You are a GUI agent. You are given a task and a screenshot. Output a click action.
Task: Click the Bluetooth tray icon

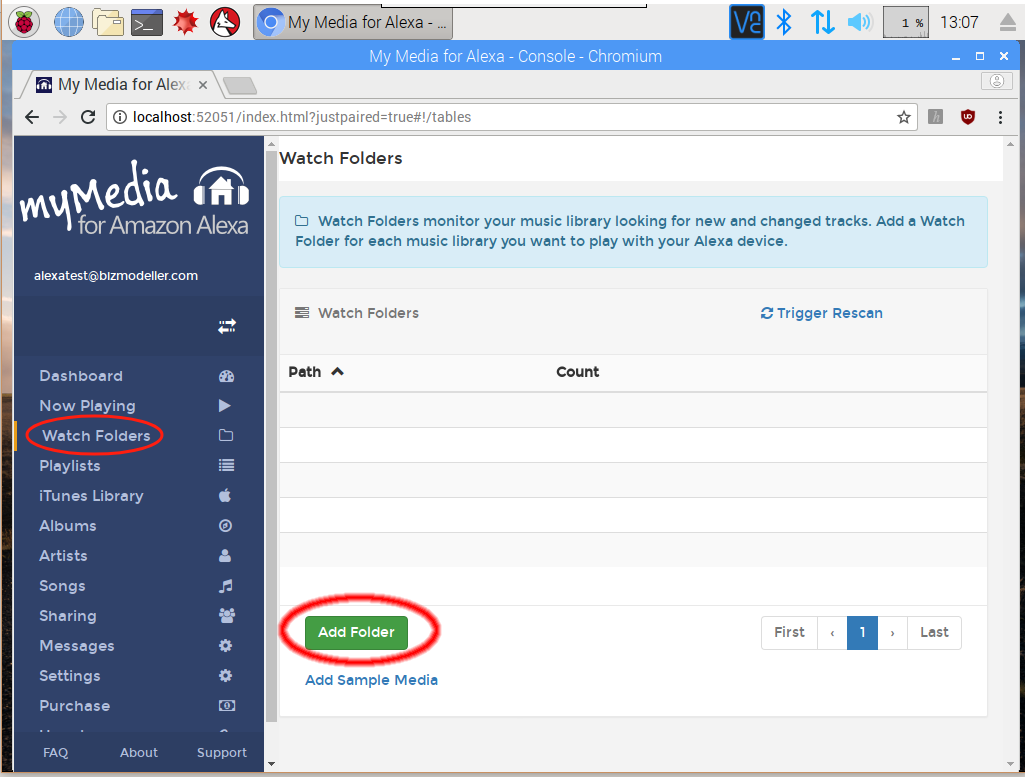coord(784,22)
